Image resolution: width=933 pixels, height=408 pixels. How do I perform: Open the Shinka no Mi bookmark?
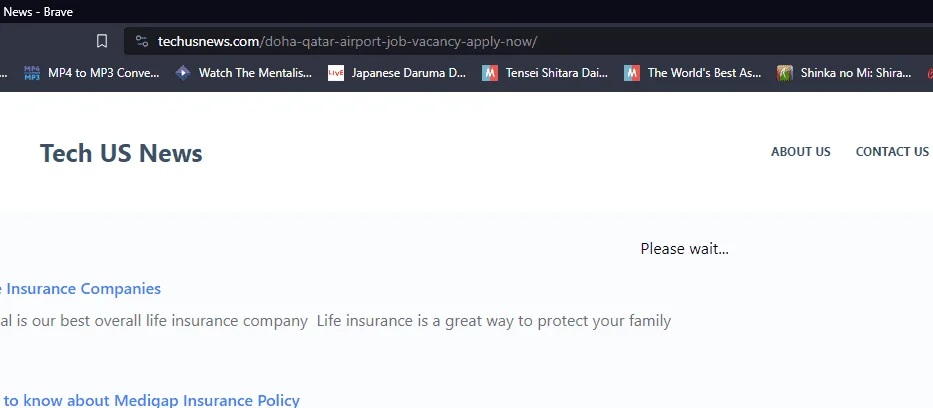[x=844, y=73]
